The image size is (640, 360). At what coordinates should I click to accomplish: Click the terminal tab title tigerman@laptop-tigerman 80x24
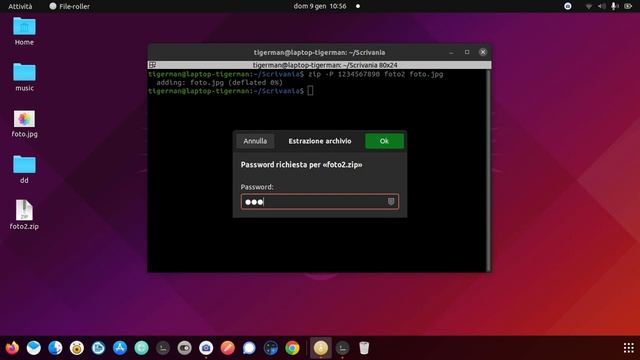[x=325, y=65]
